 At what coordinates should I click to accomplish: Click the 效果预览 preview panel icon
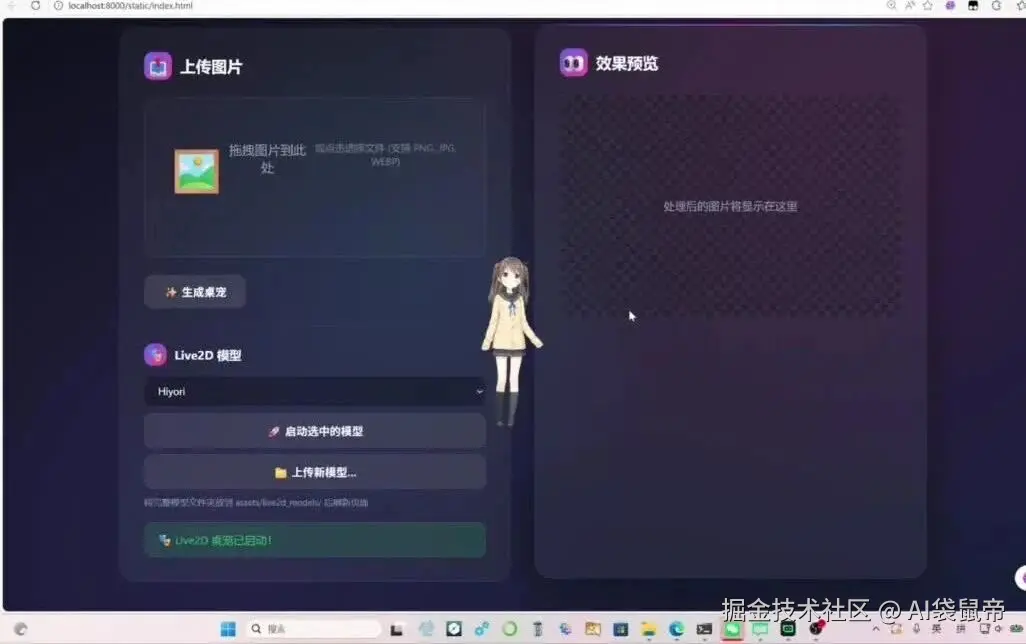[573, 63]
